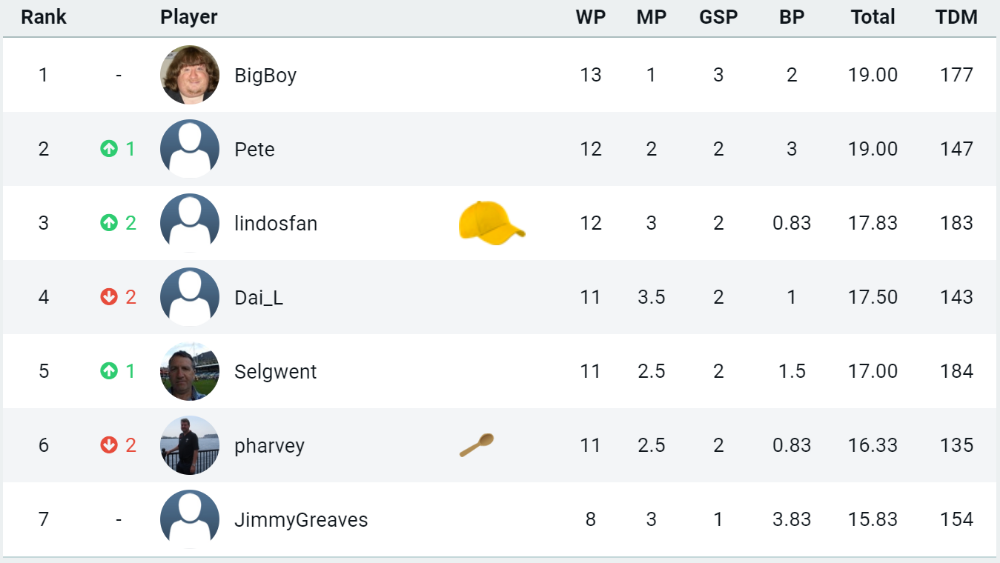Click the yellow cap icon beside lindosfan
This screenshot has height=563, width=1000.
point(492,223)
